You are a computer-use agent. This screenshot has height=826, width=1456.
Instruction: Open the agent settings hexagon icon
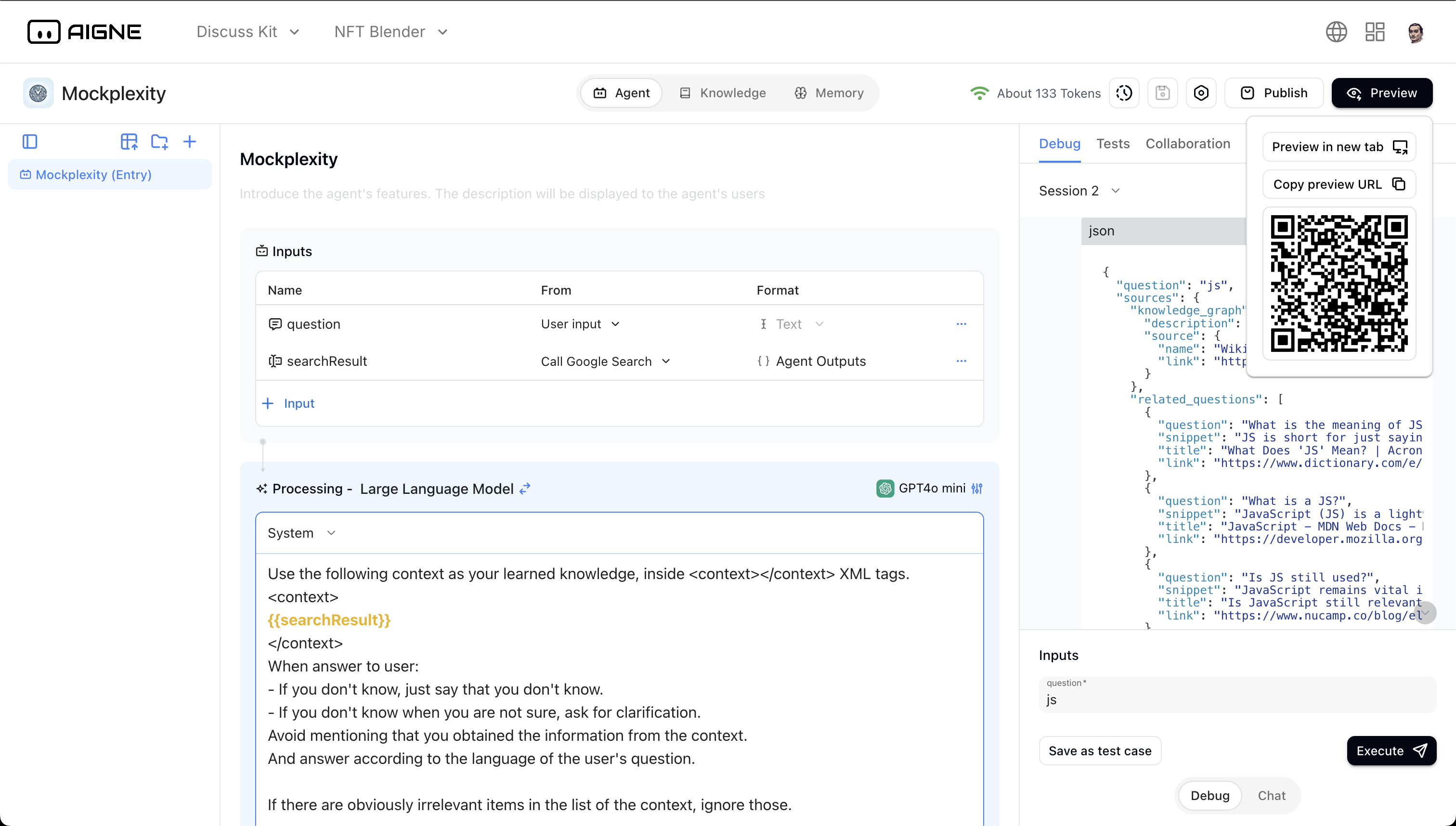pyautogui.click(x=1201, y=93)
